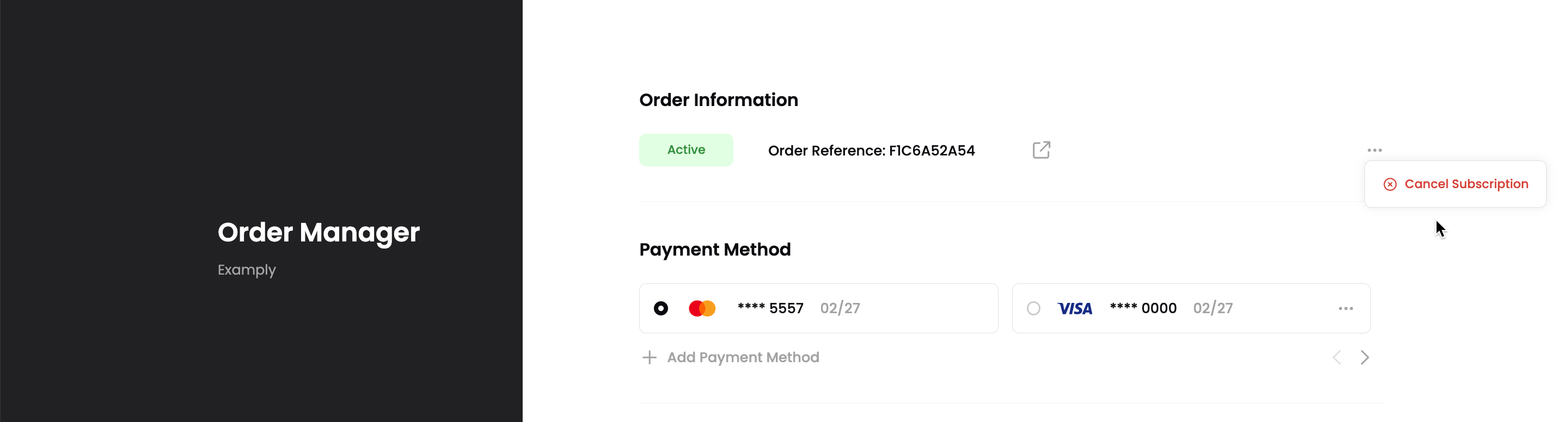Select Cancel Subscription menu entry
The image size is (1568, 422).
pos(1455,184)
